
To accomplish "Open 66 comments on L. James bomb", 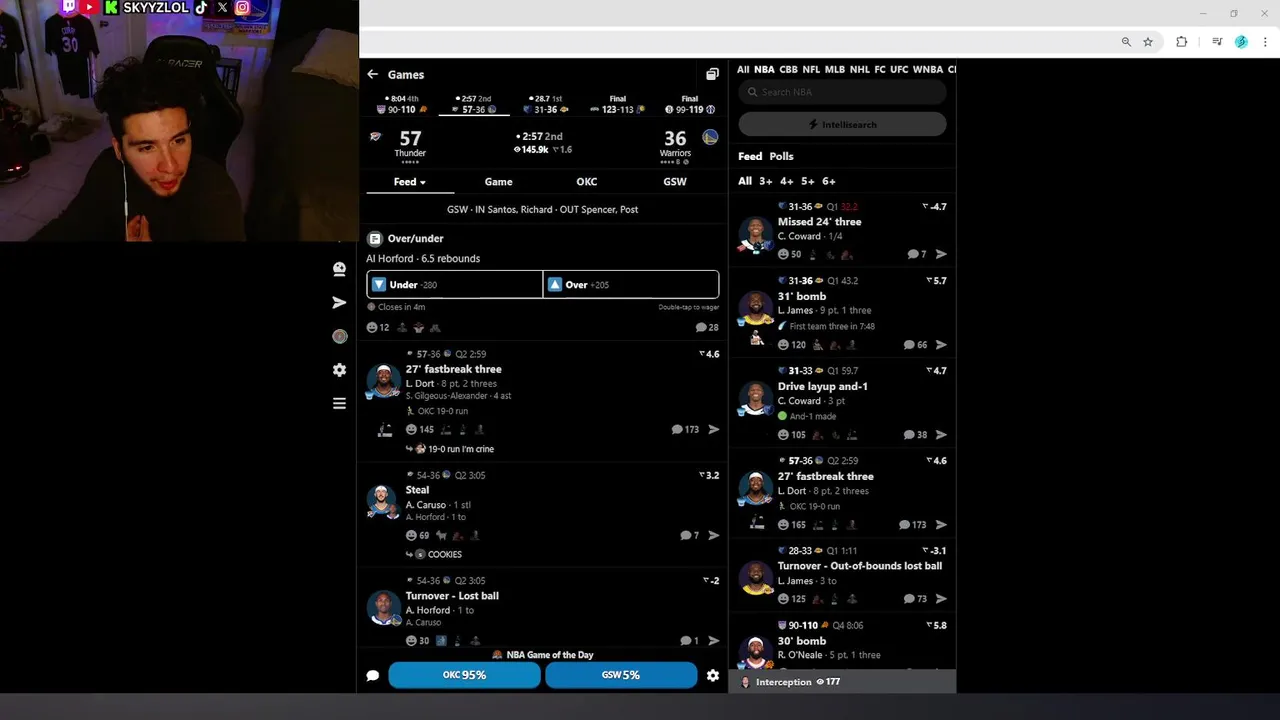I will 915,344.
